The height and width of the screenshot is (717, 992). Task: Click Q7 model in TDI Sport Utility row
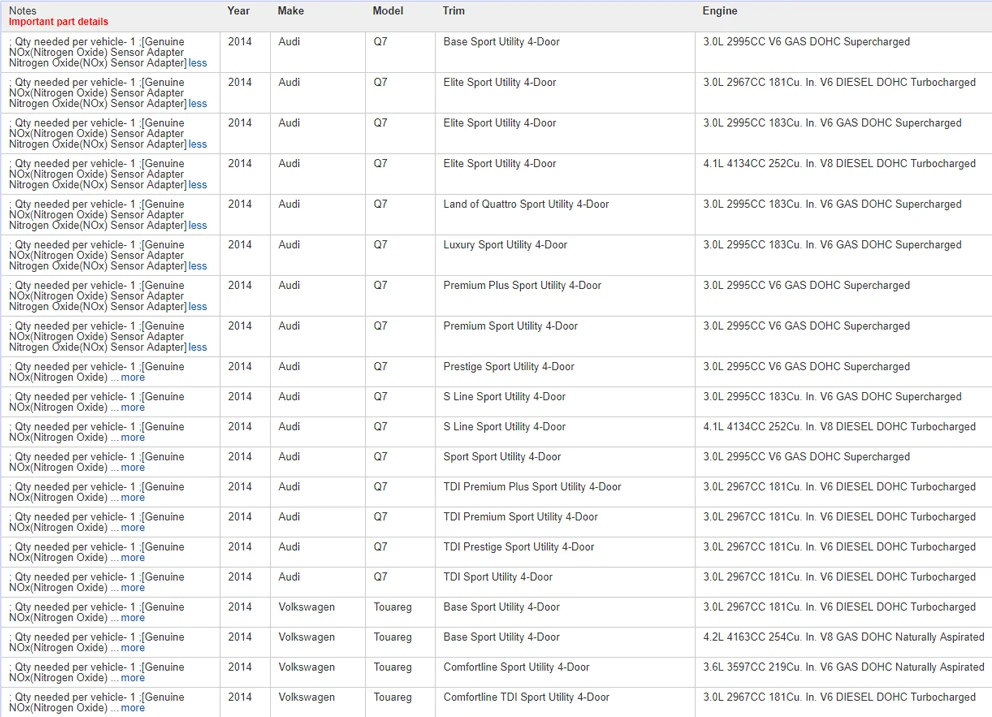(380, 577)
